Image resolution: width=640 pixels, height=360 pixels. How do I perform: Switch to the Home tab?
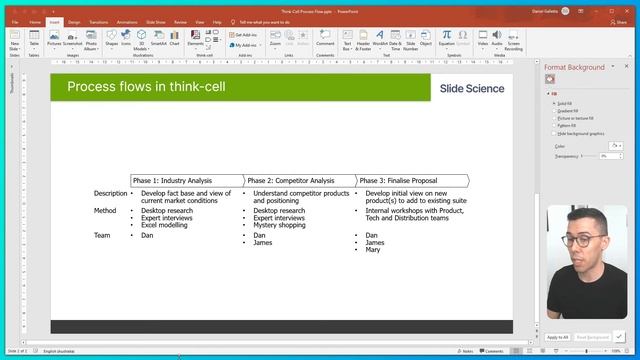[x=35, y=22]
